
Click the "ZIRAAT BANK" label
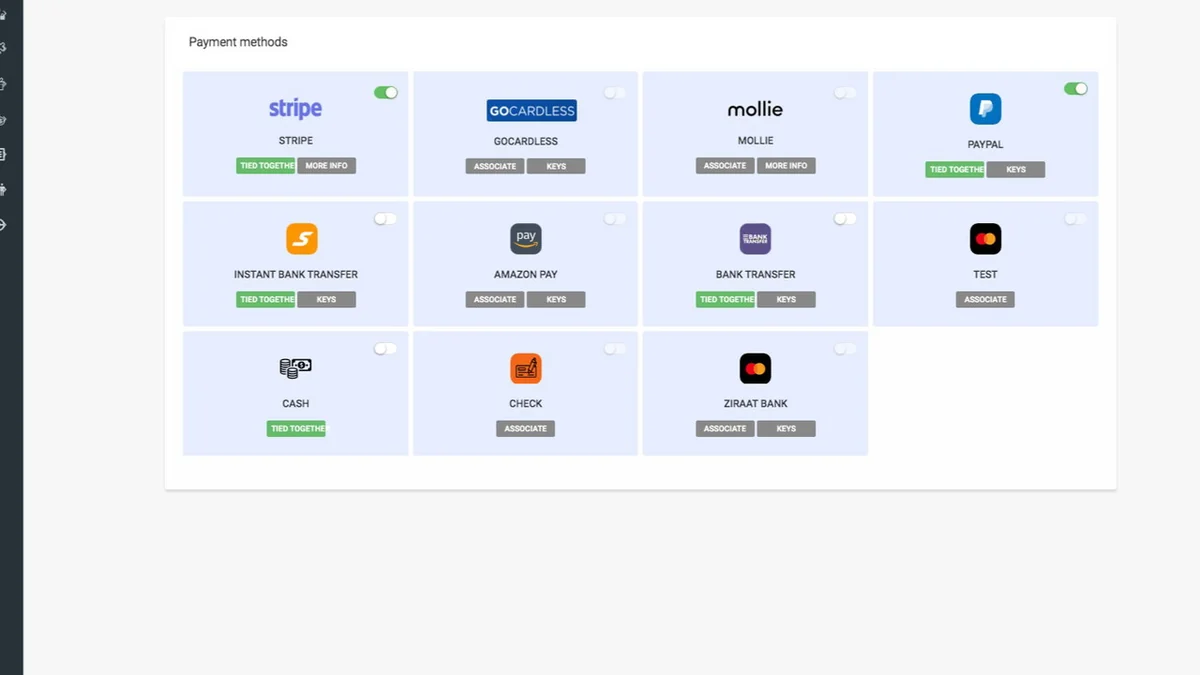(x=755, y=404)
